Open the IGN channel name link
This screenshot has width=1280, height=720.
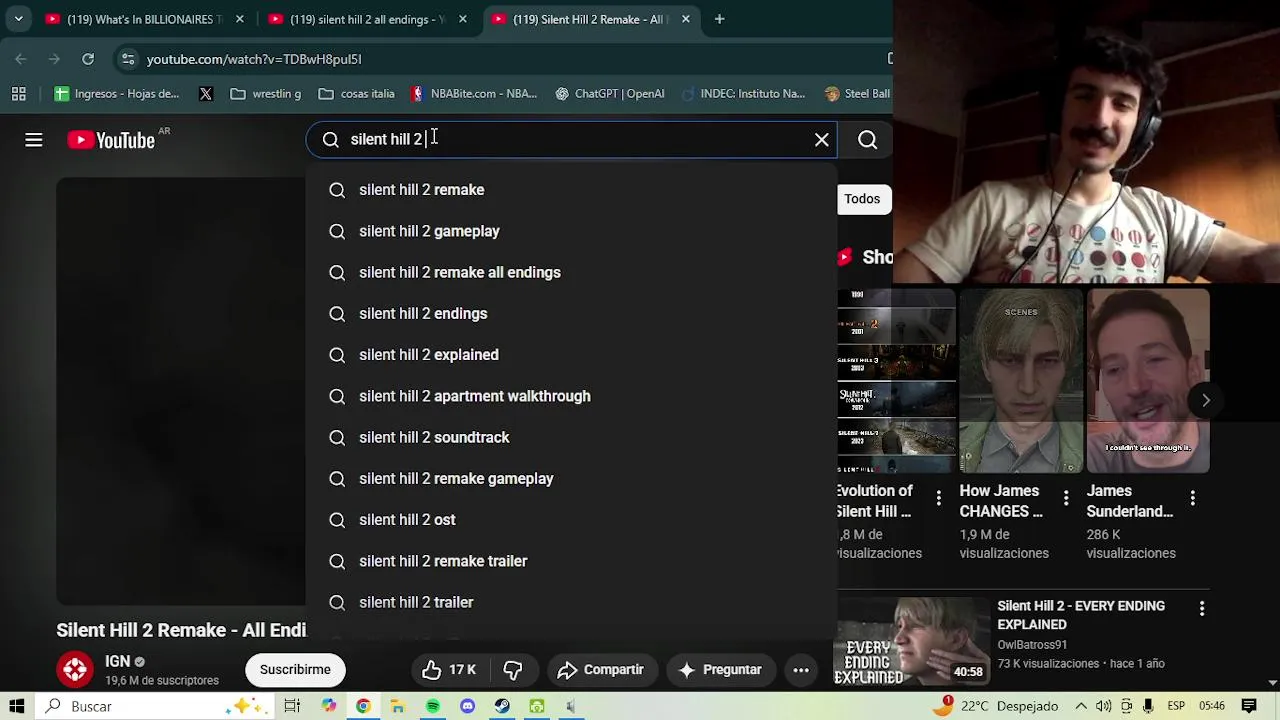[x=118, y=661]
